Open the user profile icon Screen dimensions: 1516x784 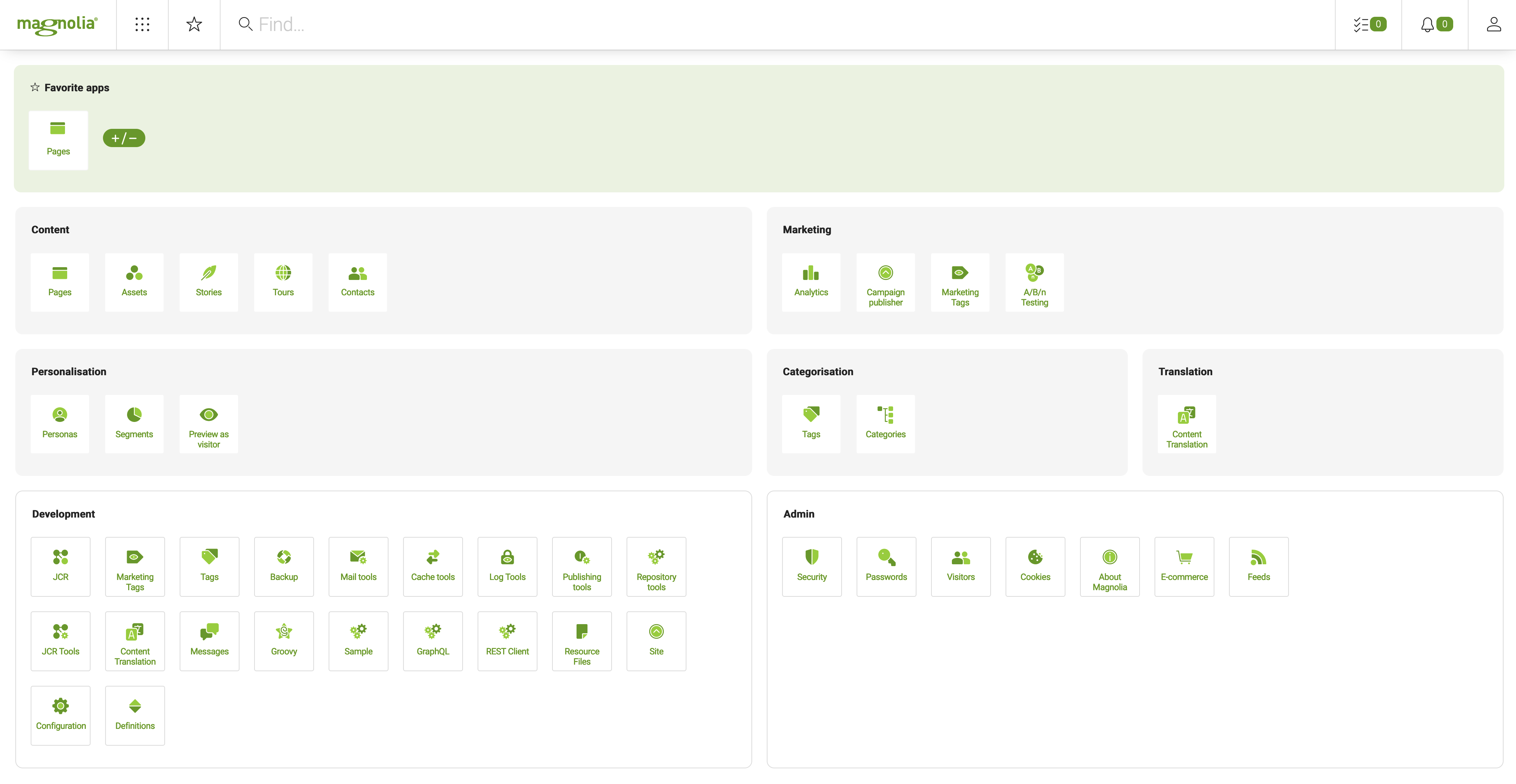[1493, 24]
